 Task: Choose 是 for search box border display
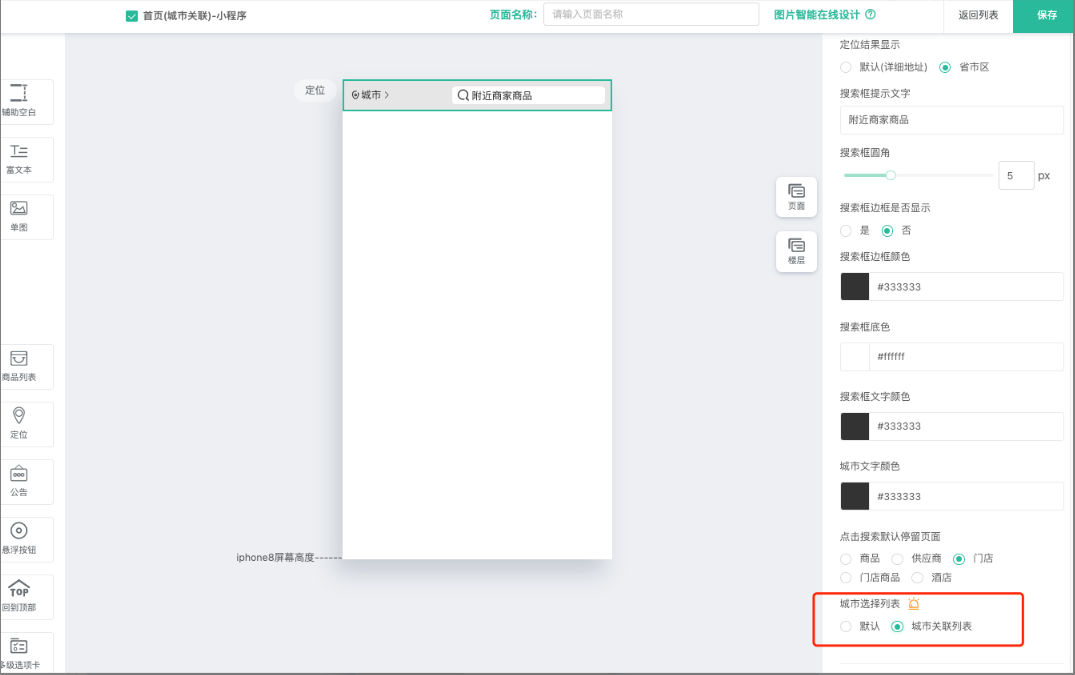846,230
